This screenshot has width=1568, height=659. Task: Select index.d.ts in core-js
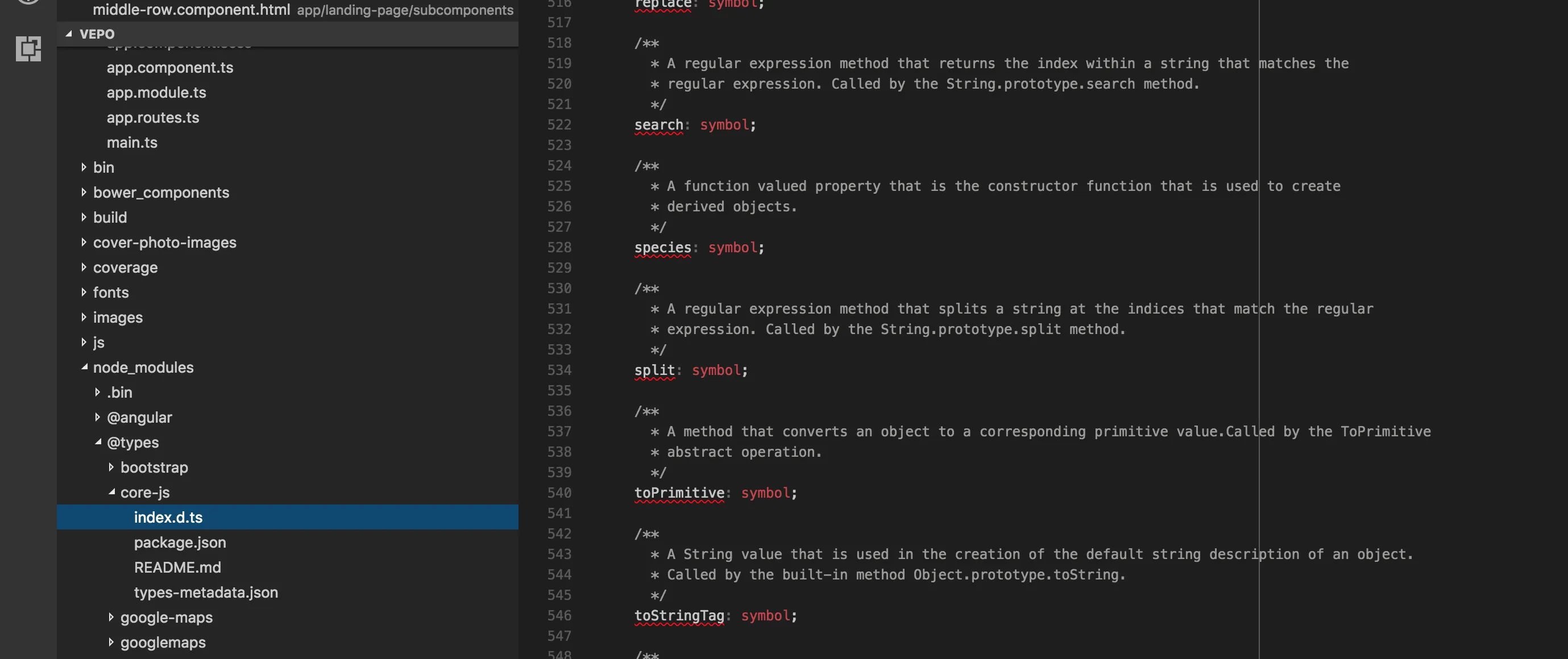pyautogui.click(x=168, y=517)
